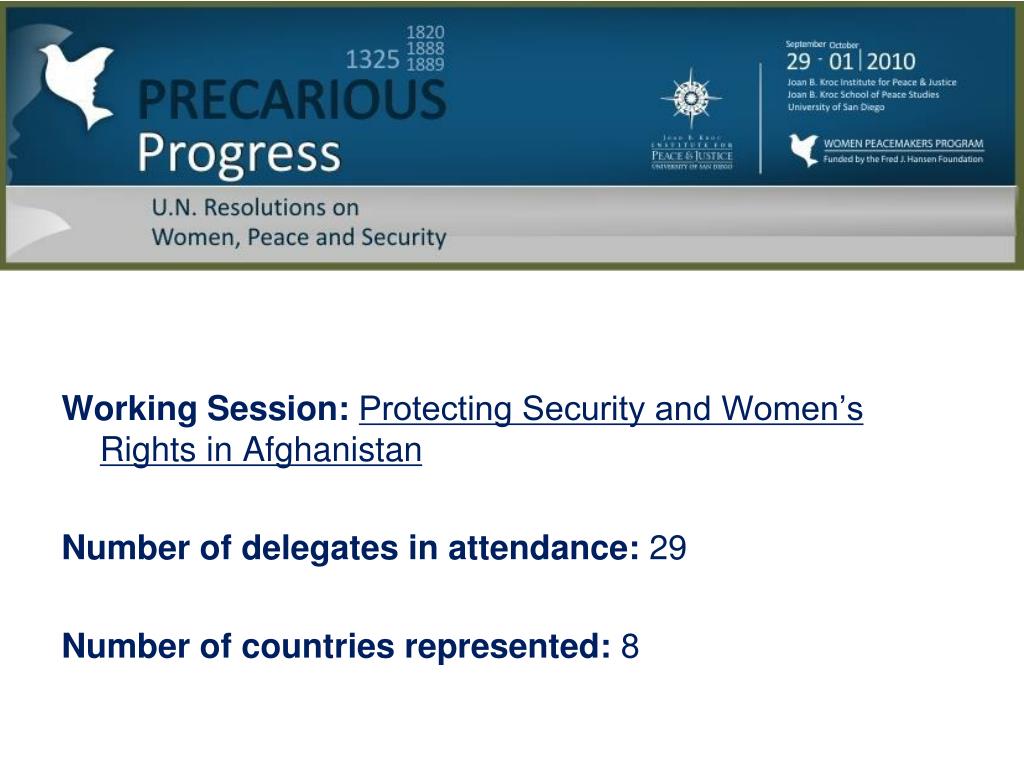Click the 'Women PeaceMakers Program' label
The height and width of the screenshot is (768, 1024).
click(x=903, y=144)
